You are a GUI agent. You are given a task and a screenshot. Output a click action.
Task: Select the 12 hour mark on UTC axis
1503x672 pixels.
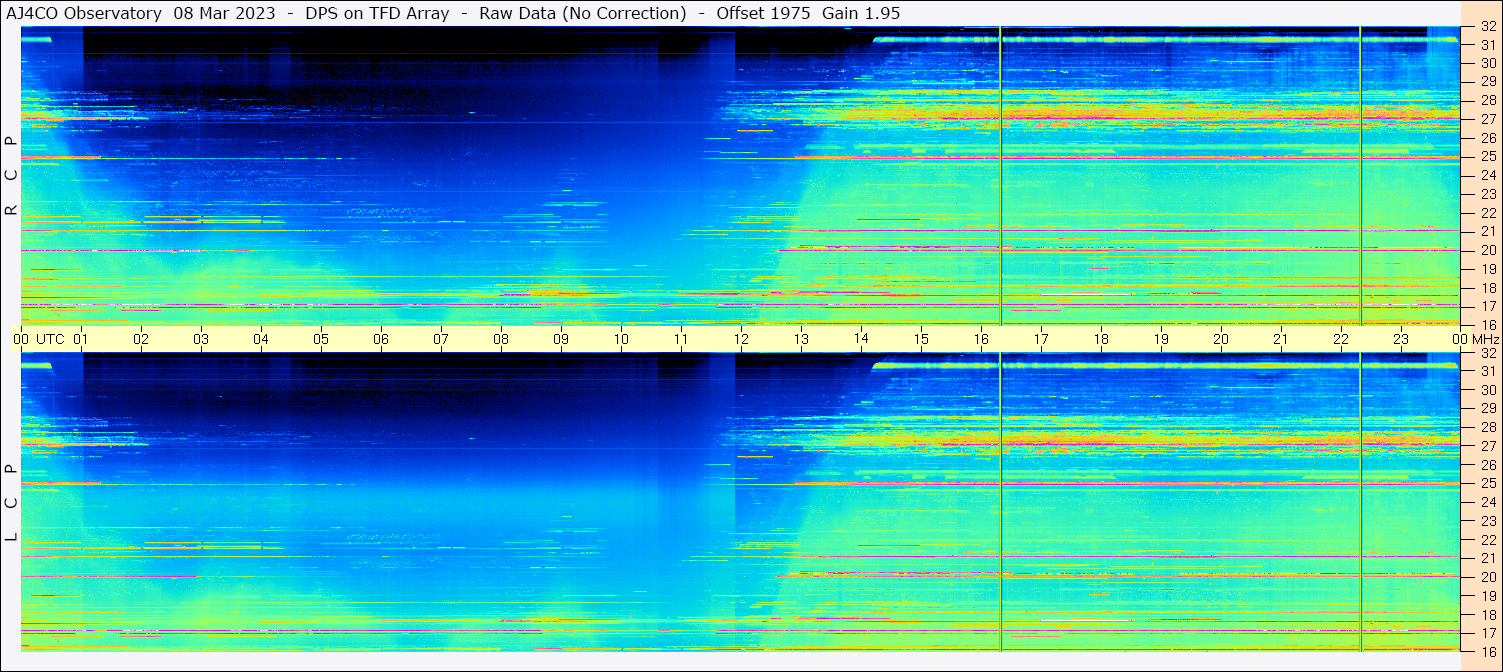point(741,339)
